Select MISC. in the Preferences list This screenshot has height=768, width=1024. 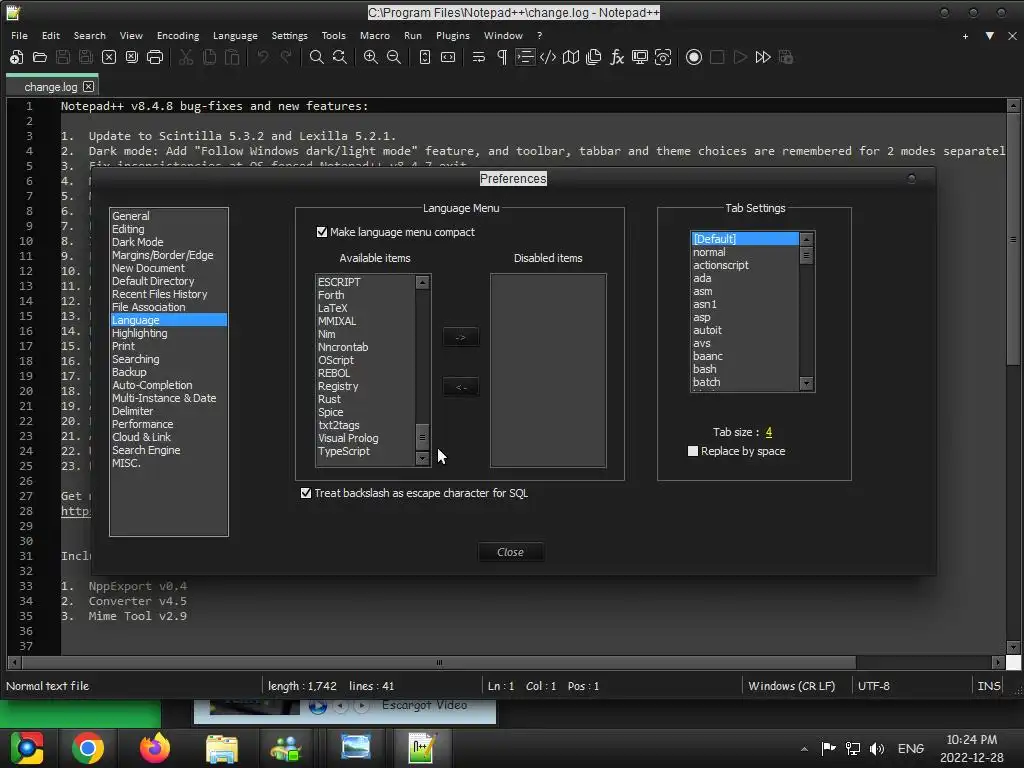pyautogui.click(x=168, y=463)
